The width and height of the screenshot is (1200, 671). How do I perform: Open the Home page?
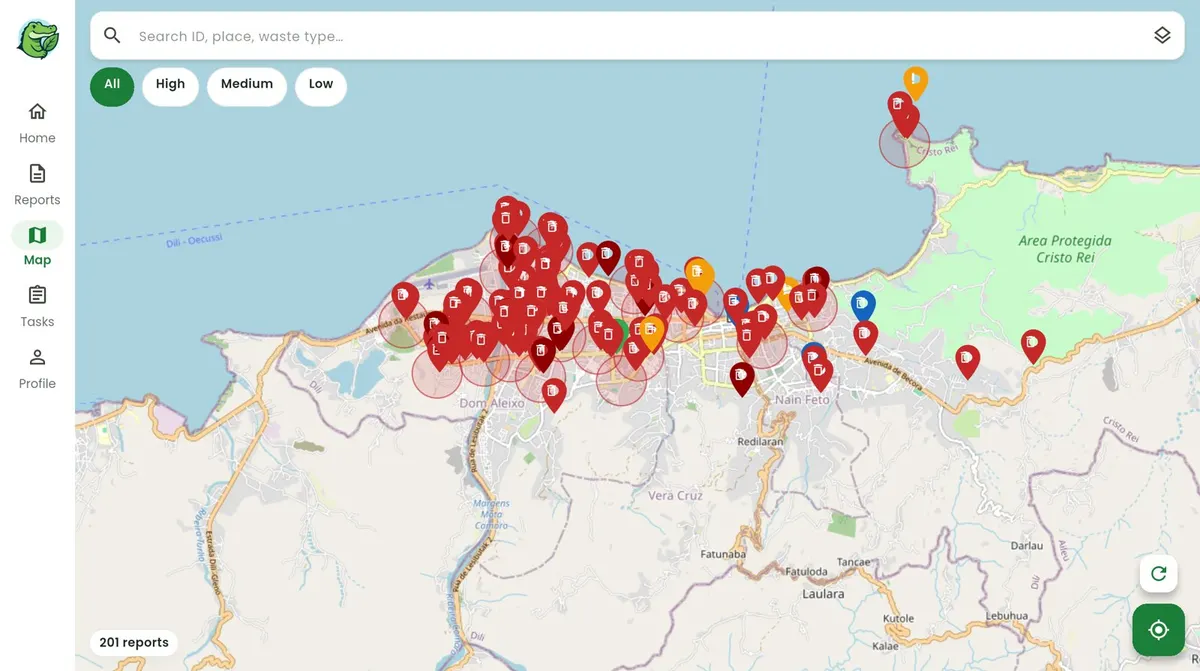(x=37, y=123)
